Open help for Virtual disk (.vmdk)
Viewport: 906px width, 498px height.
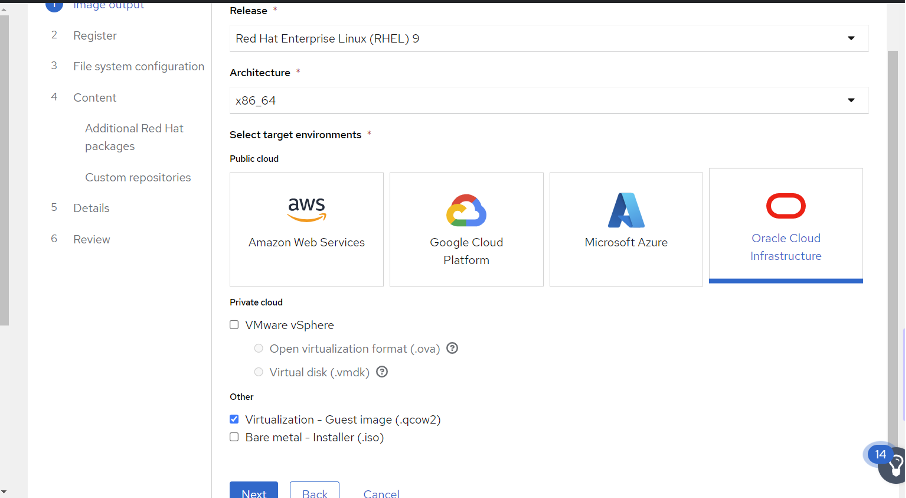coord(382,372)
